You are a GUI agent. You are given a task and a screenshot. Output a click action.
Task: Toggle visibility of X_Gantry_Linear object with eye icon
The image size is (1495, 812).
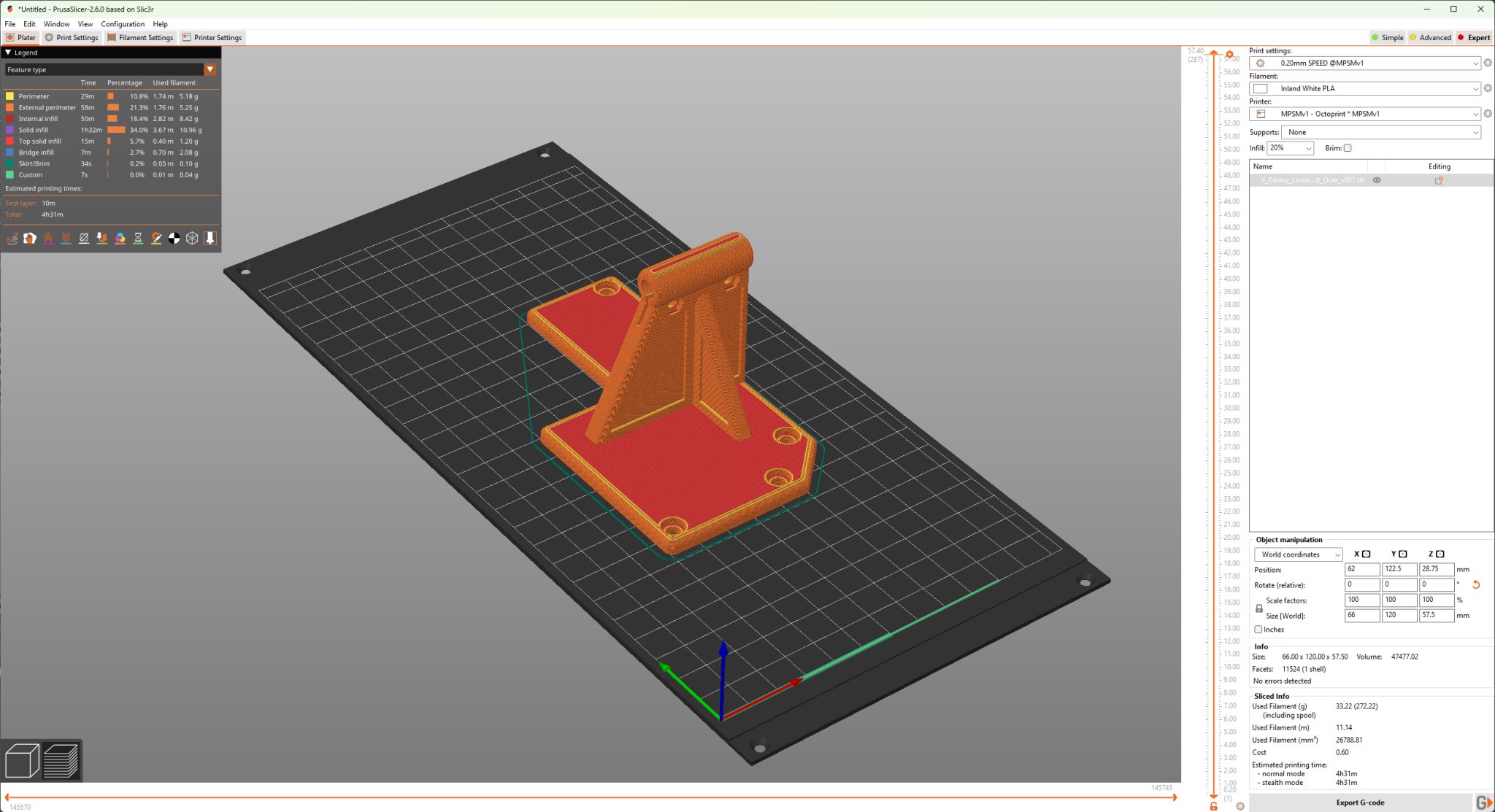(1377, 179)
